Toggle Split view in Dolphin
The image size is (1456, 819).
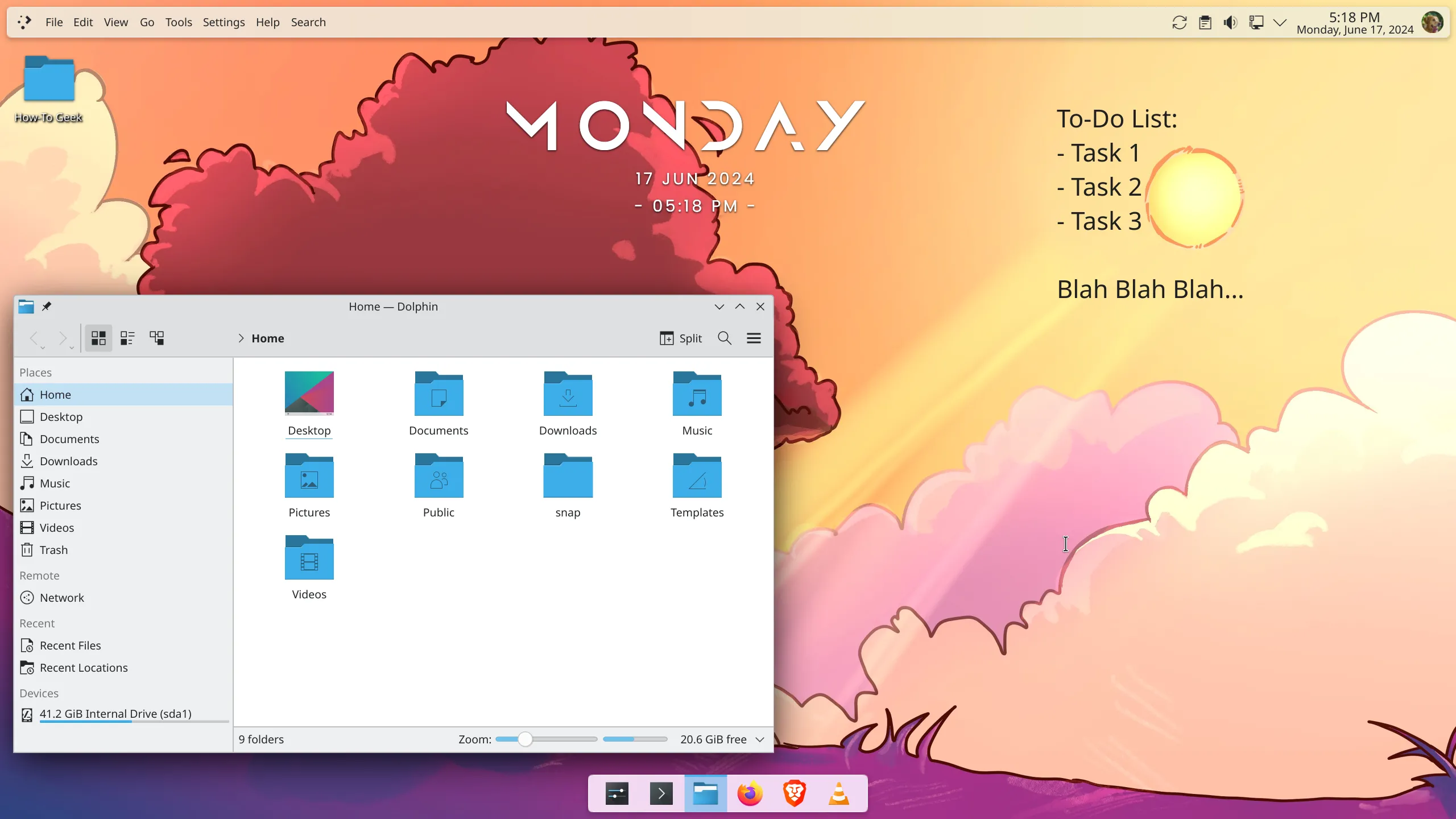point(681,338)
